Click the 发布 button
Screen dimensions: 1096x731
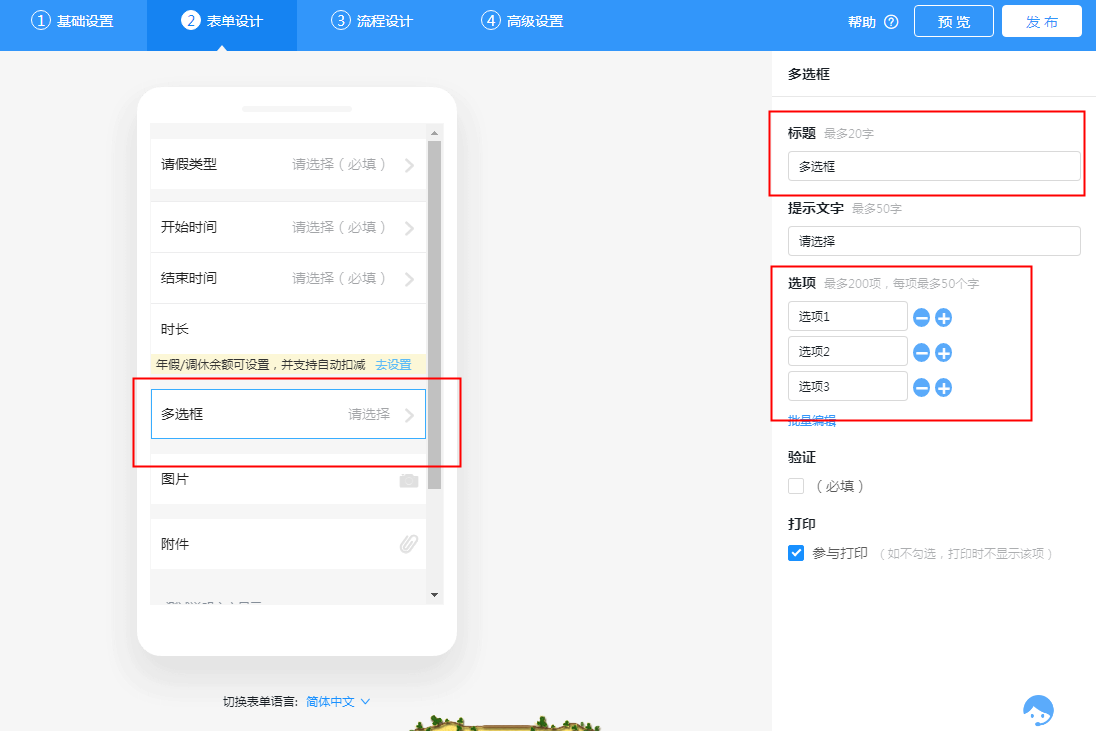tap(1041, 20)
